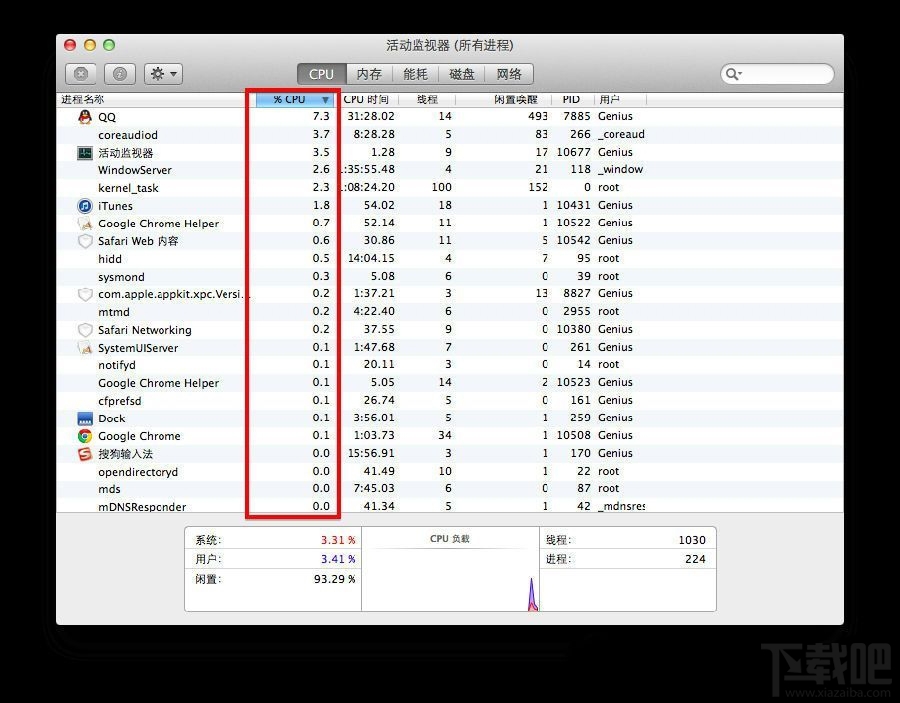
Task: Click the yellow minimize window button
Action: (x=90, y=45)
